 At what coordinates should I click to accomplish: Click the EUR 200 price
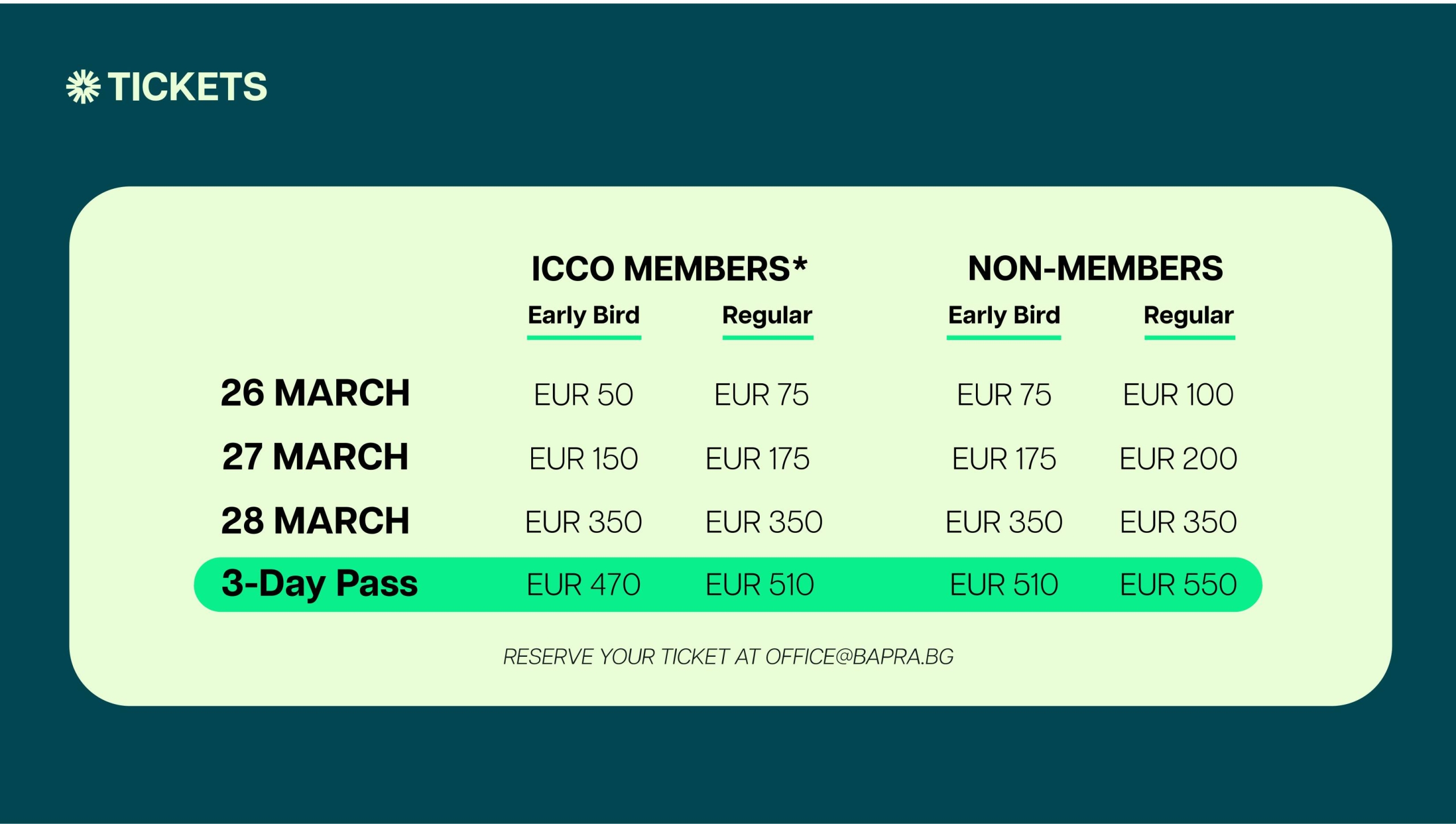pos(1178,459)
